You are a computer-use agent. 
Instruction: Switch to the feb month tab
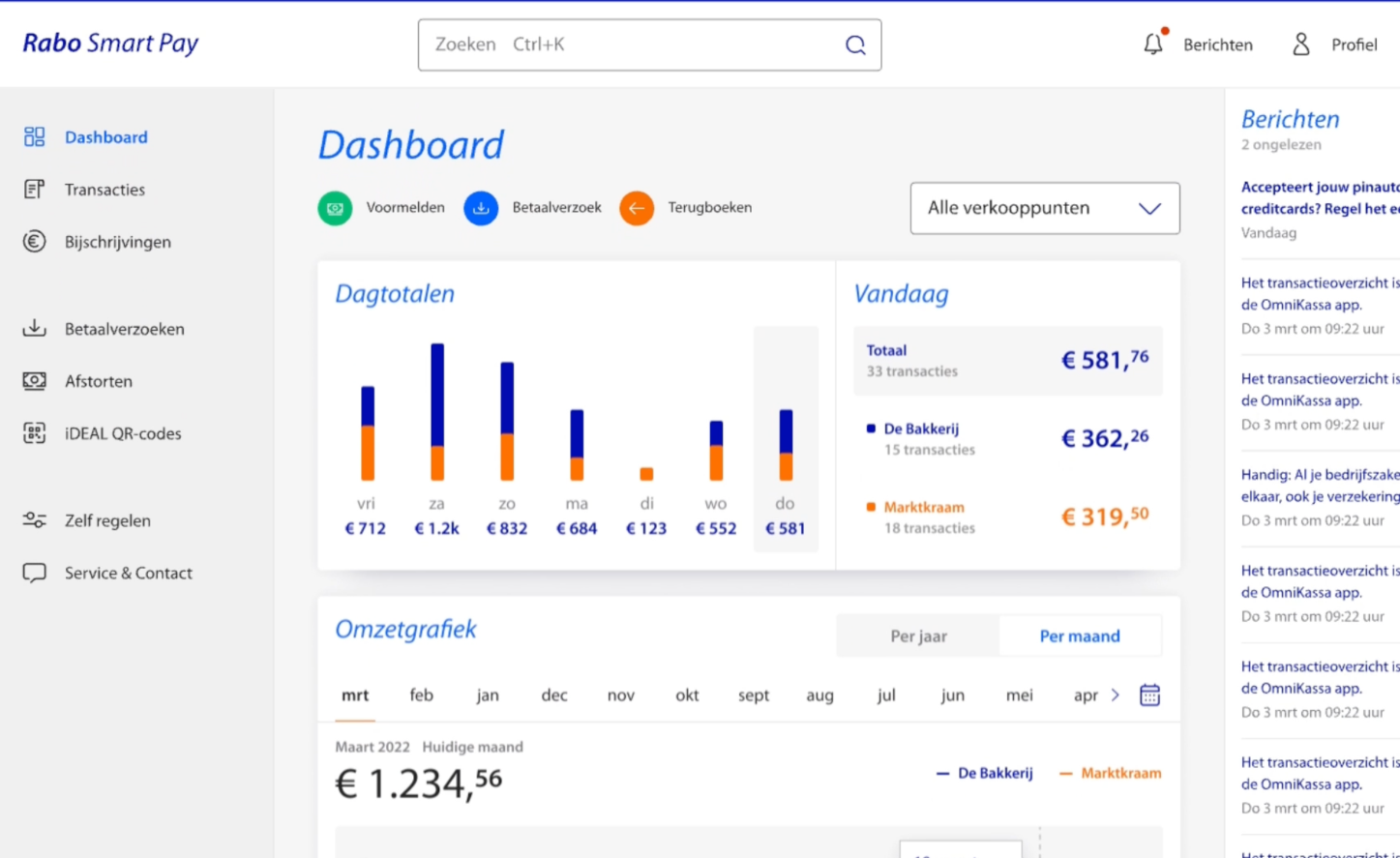click(x=420, y=695)
